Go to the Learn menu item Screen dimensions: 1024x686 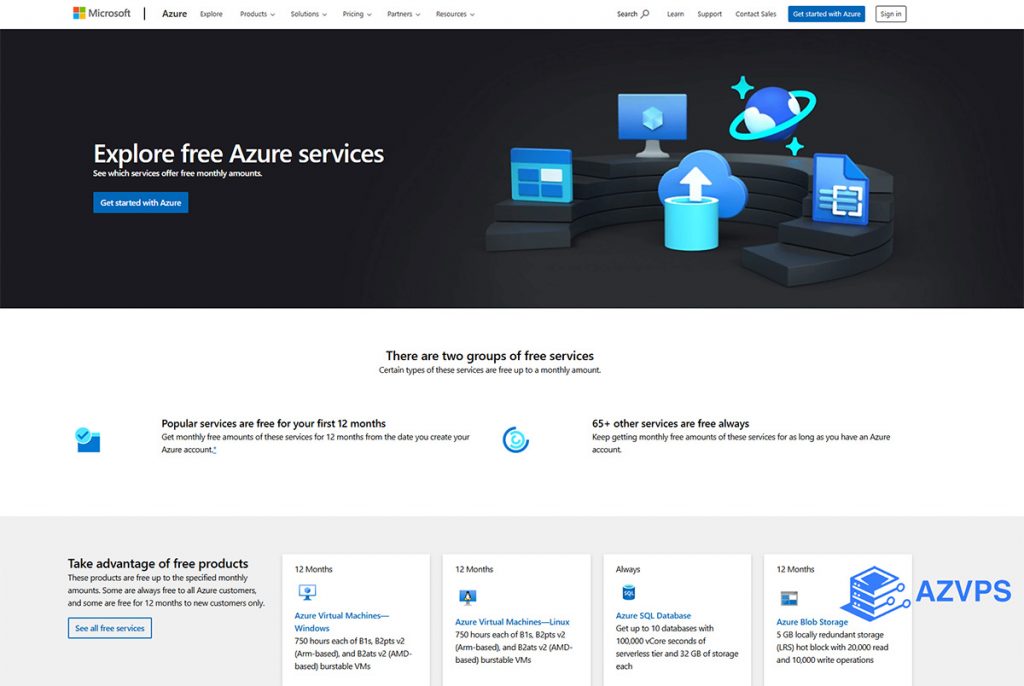click(x=675, y=15)
